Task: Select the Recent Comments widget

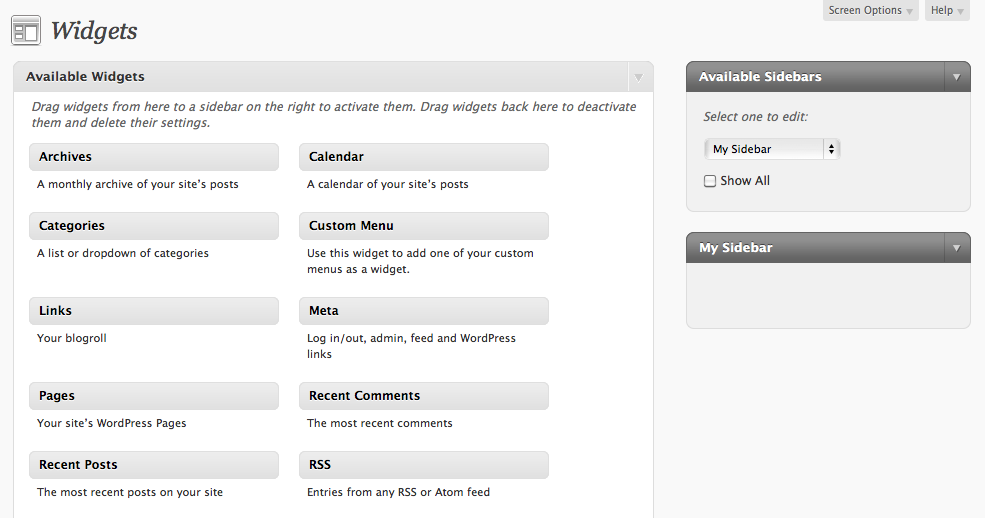Action: point(423,396)
